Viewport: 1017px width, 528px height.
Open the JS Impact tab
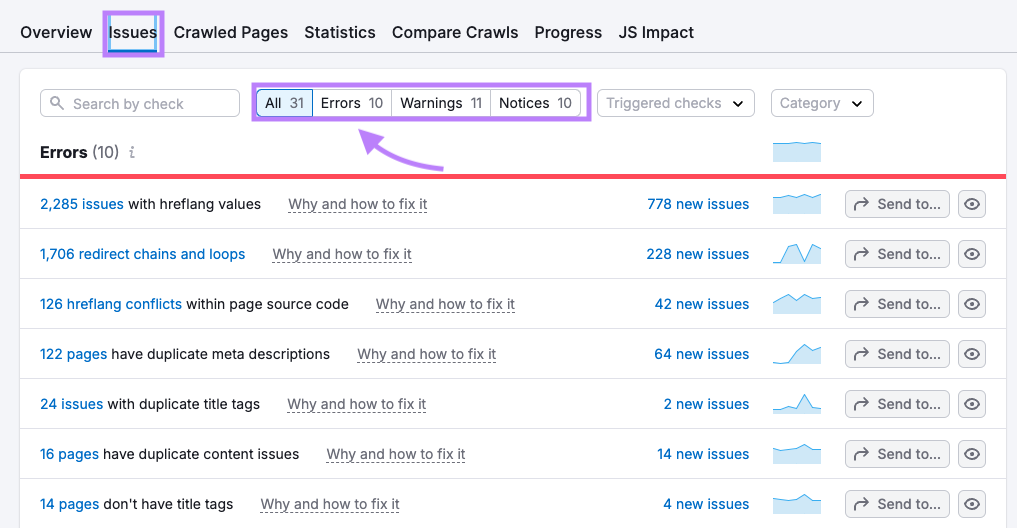656,32
